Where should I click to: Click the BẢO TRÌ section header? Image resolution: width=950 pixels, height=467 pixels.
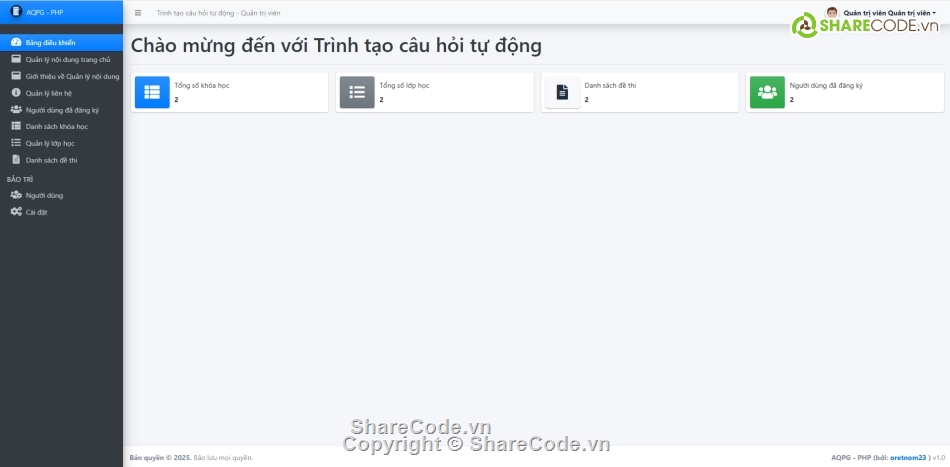[x=19, y=180]
